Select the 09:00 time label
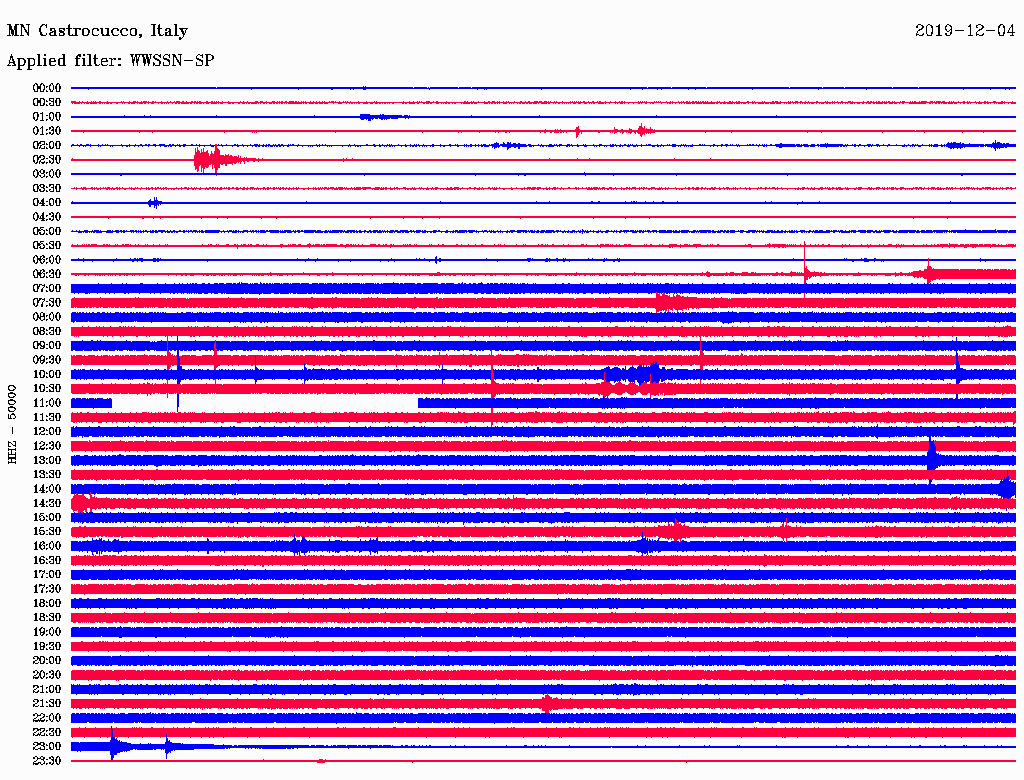 [47, 346]
